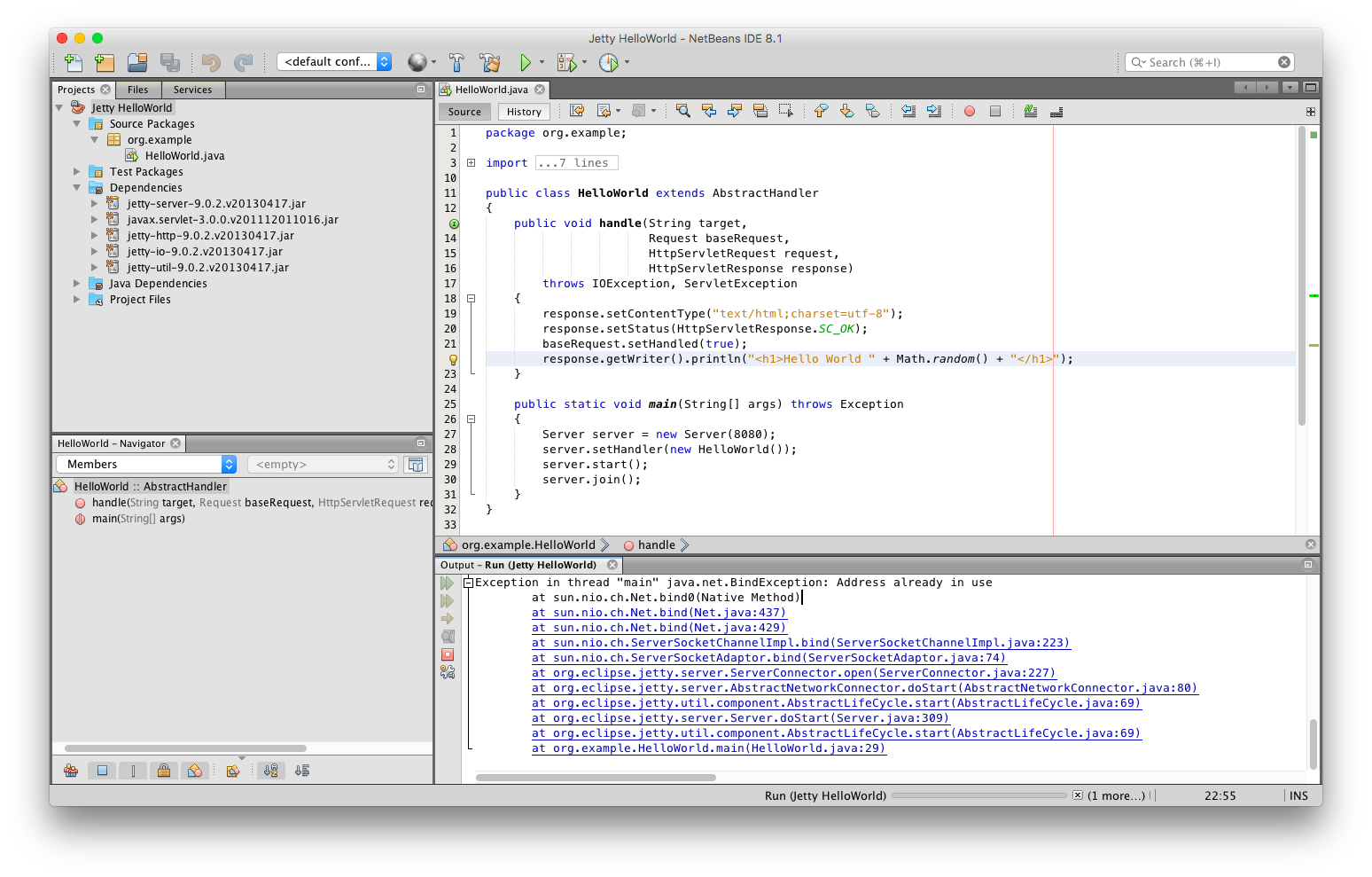Switch editor to History view
The width and height of the screenshot is (1372, 877).
[524, 112]
